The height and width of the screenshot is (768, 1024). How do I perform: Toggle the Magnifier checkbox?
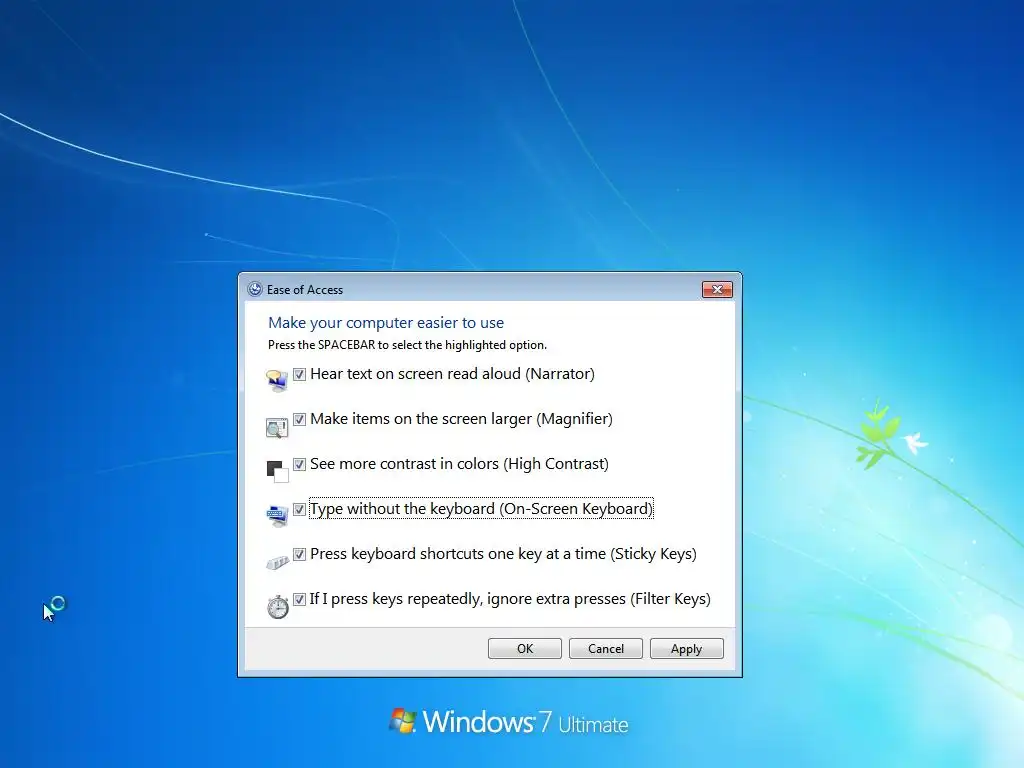click(x=299, y=419)
